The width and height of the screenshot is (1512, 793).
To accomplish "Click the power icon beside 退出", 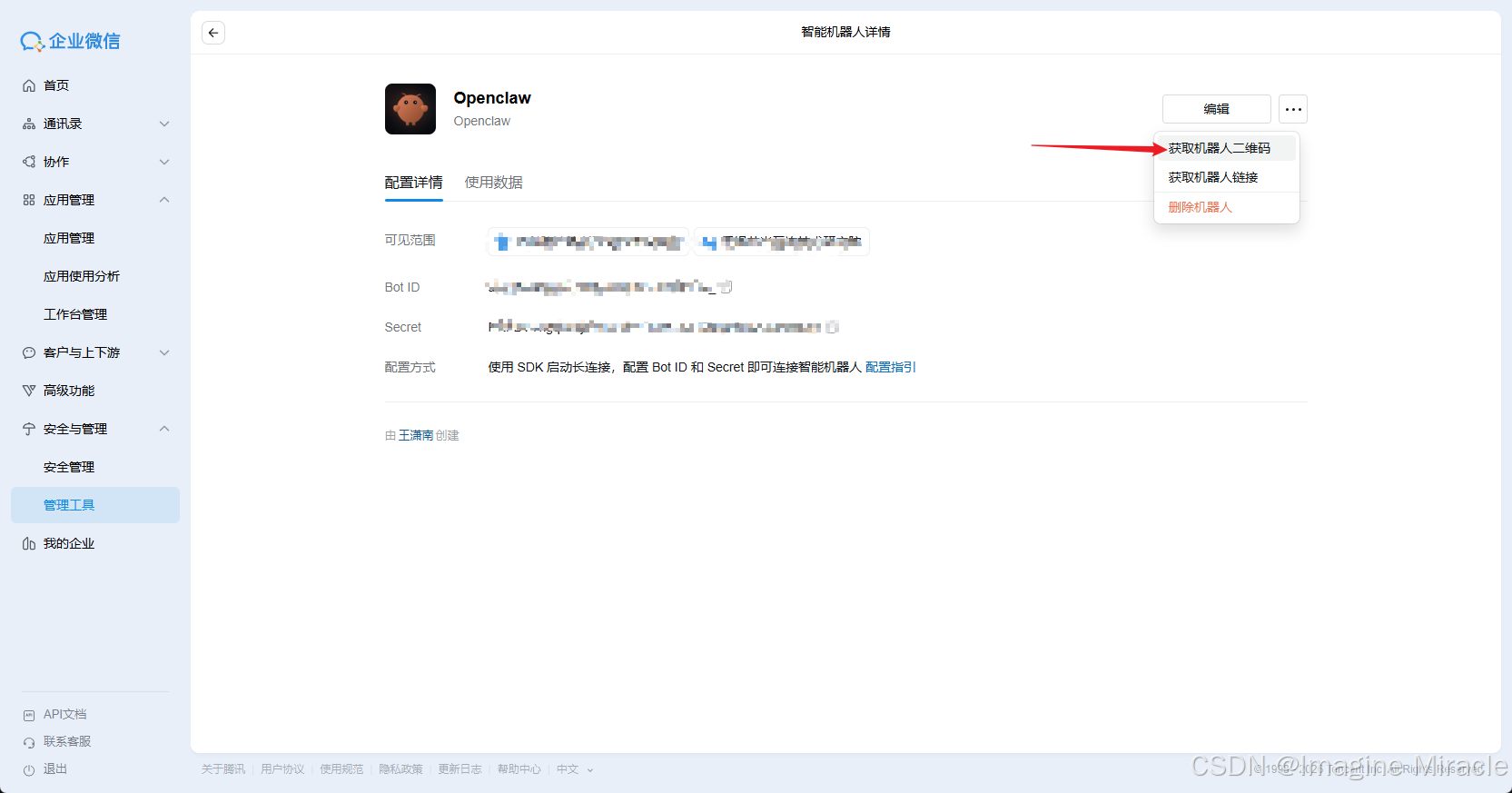I will pyautogui.click(x=29, y=769).
